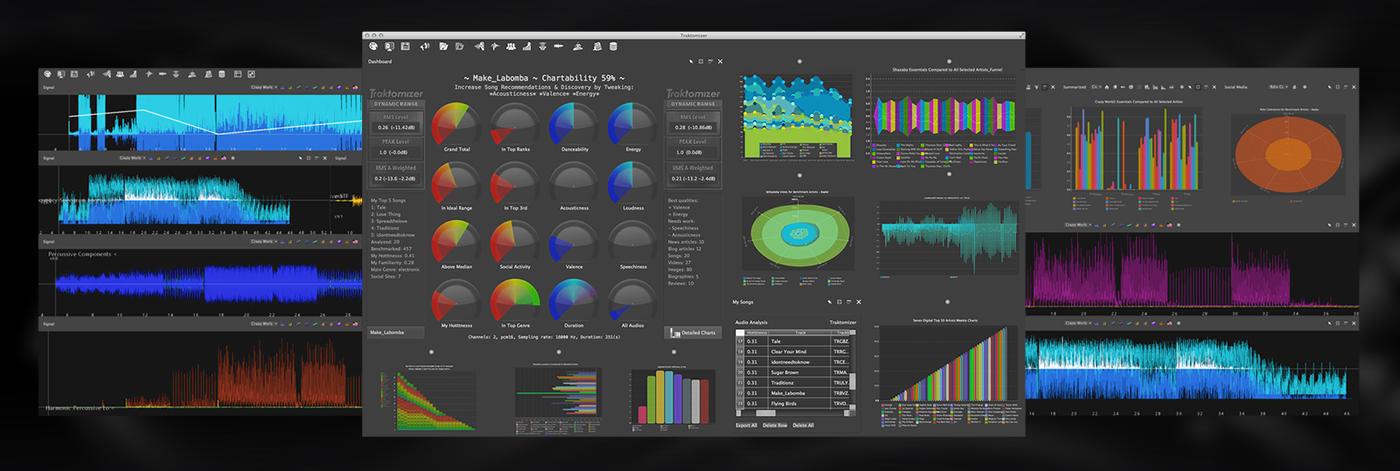Select the Clear Your Mind track row
The height and width of the screenshot is (471, 1400).
[792, 352]
